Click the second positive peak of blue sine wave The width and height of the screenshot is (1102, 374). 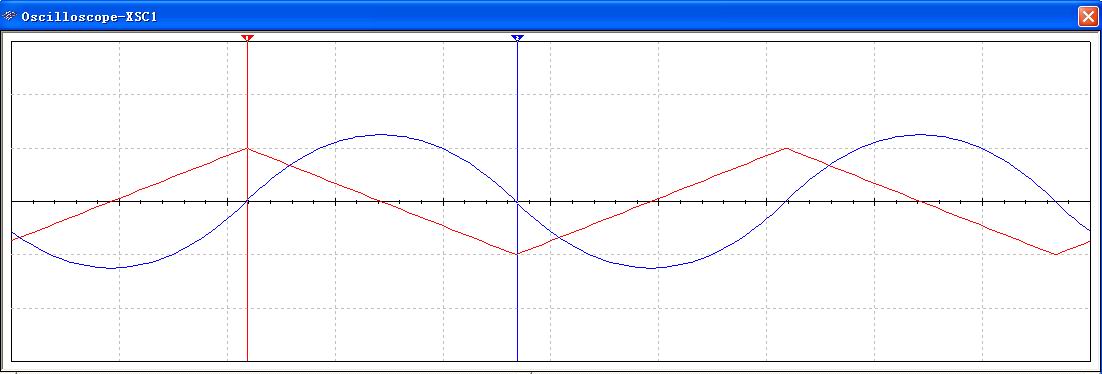921,134
